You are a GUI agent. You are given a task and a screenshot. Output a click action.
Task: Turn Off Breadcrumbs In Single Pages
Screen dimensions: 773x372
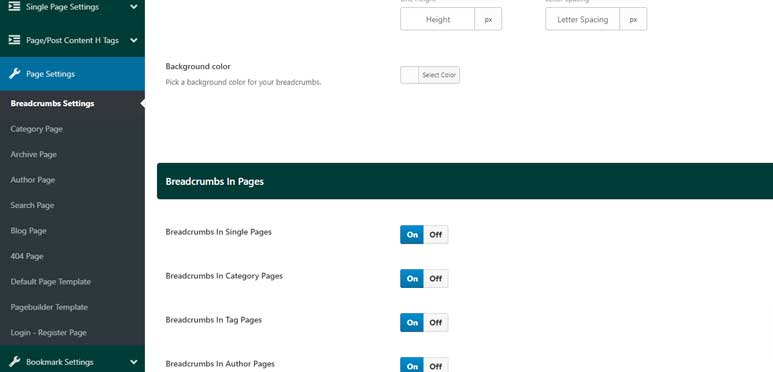(436, 235)
